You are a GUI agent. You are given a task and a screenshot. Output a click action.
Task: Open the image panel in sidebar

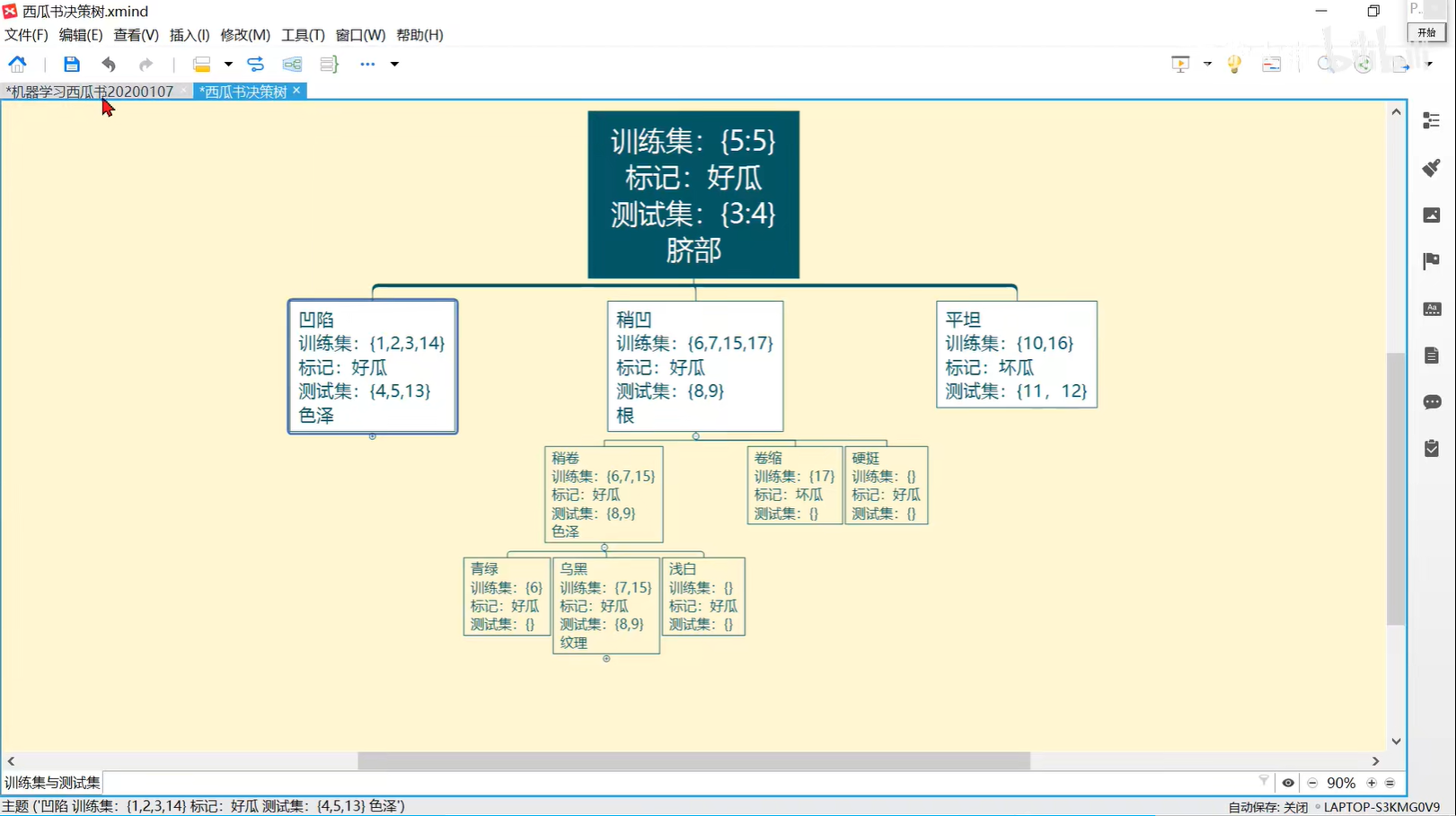coord(1432,215)
